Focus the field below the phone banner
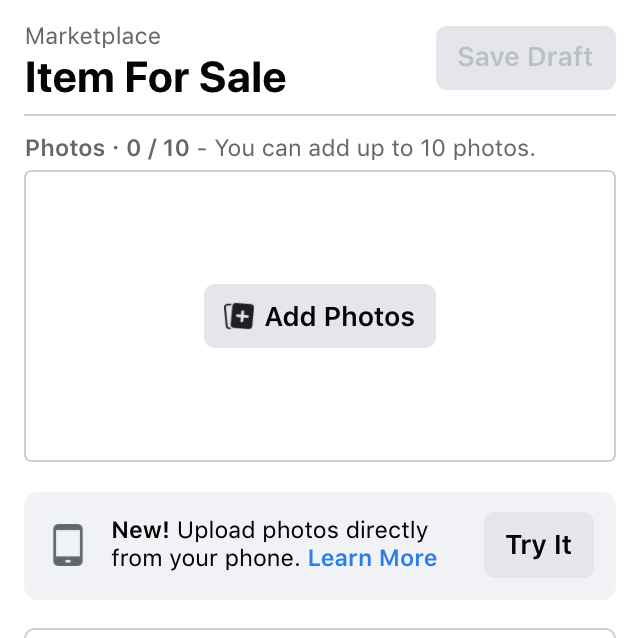Viewport: 638px width, 638px height. tap(320, 632)
